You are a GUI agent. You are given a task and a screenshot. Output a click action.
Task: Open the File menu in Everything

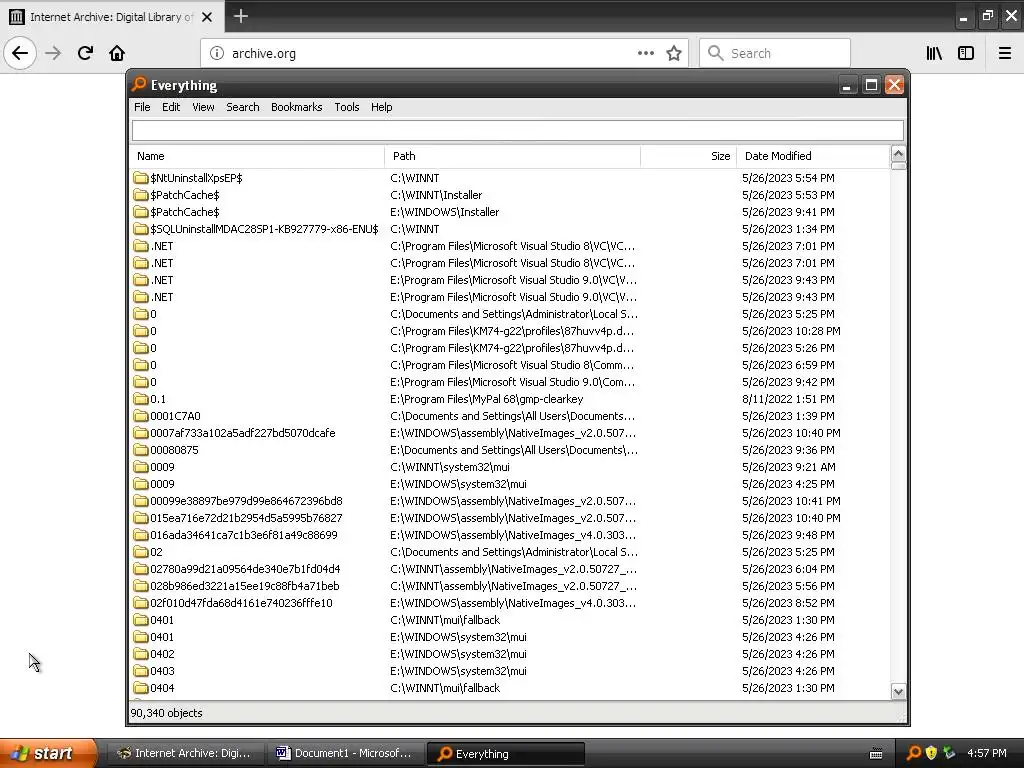click(x=142, y=107)
